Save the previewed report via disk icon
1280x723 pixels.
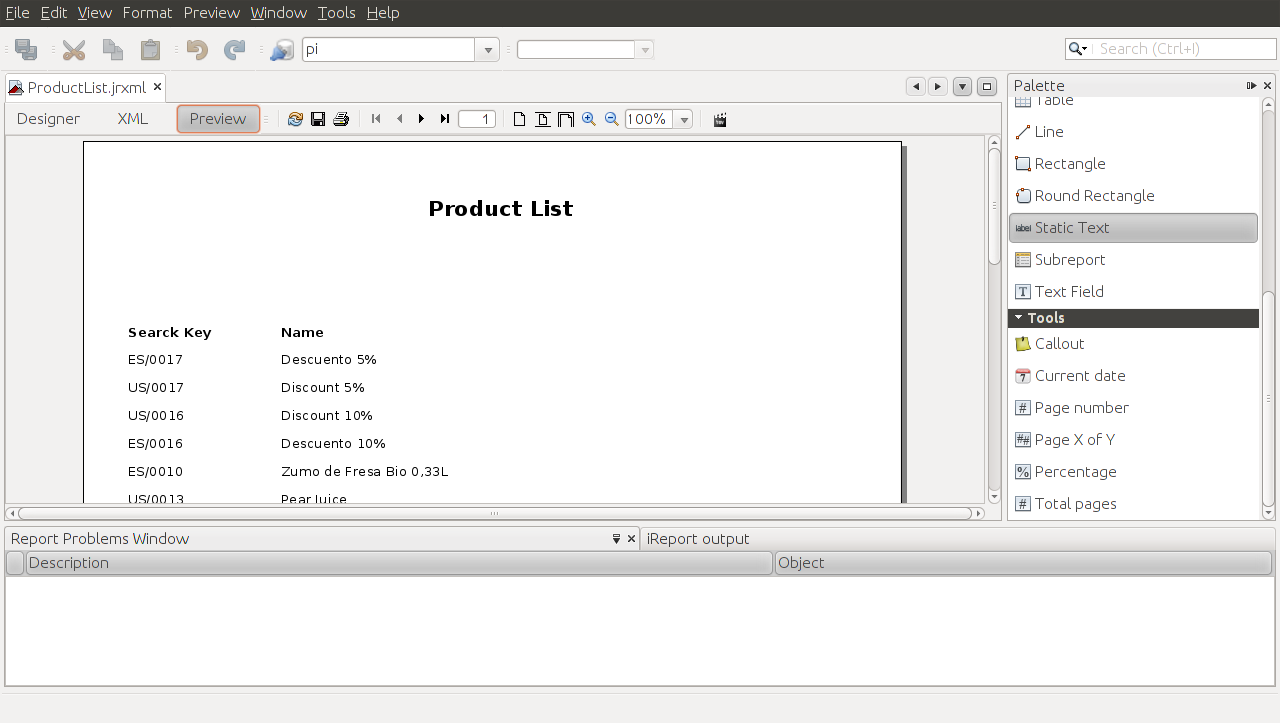pyautogui.click(x=318, y=119)
